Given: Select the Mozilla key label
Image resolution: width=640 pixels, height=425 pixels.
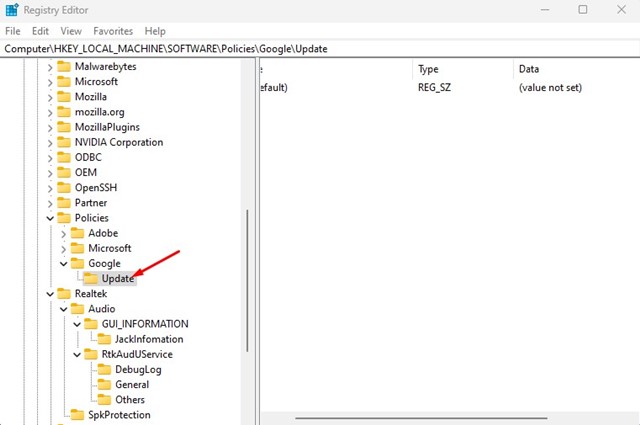Looking at the screenshot, I should click(x=91, y=97).
